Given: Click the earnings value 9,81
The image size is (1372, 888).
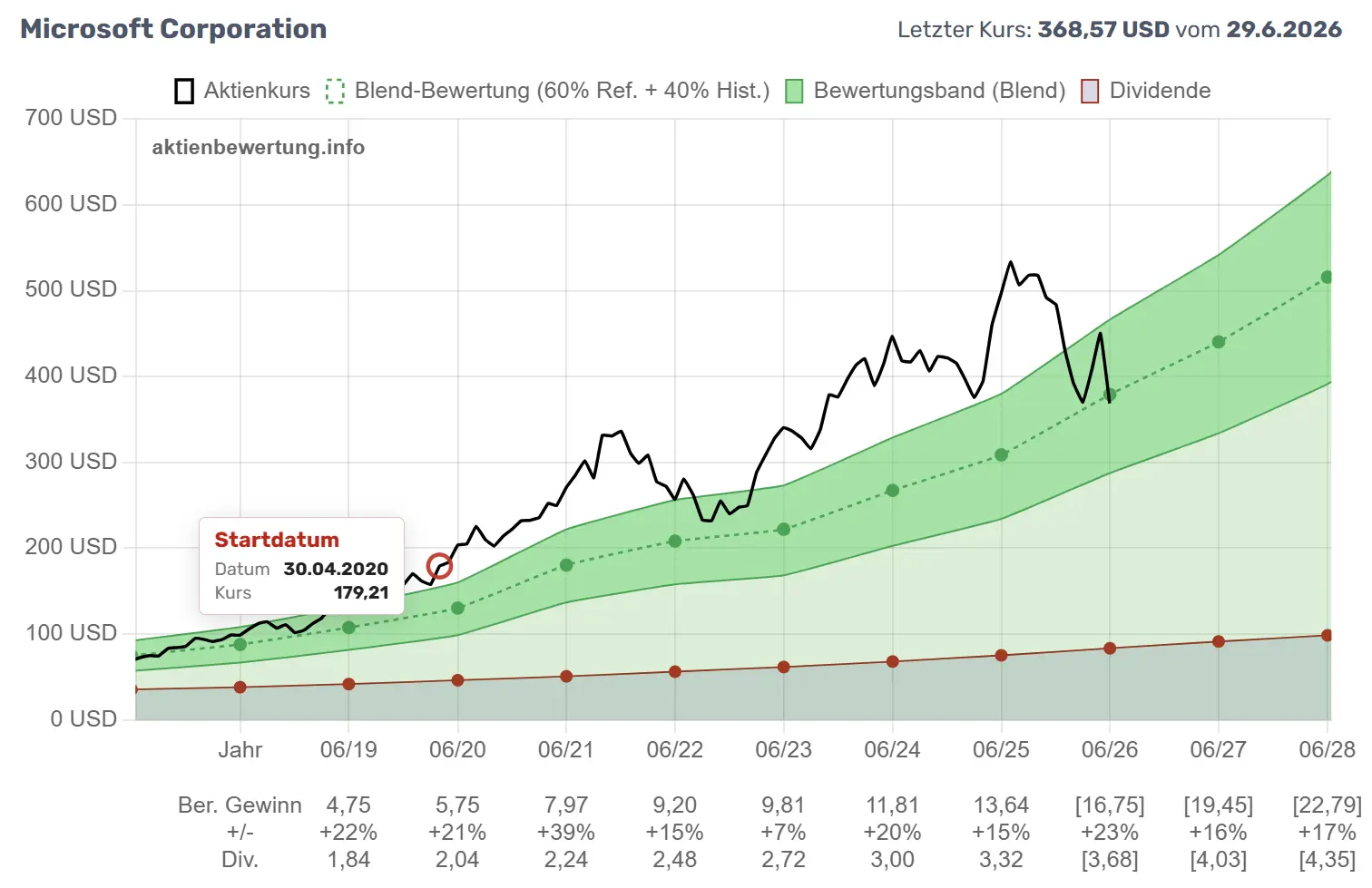Looking at the screenshot, I should 784,805.
